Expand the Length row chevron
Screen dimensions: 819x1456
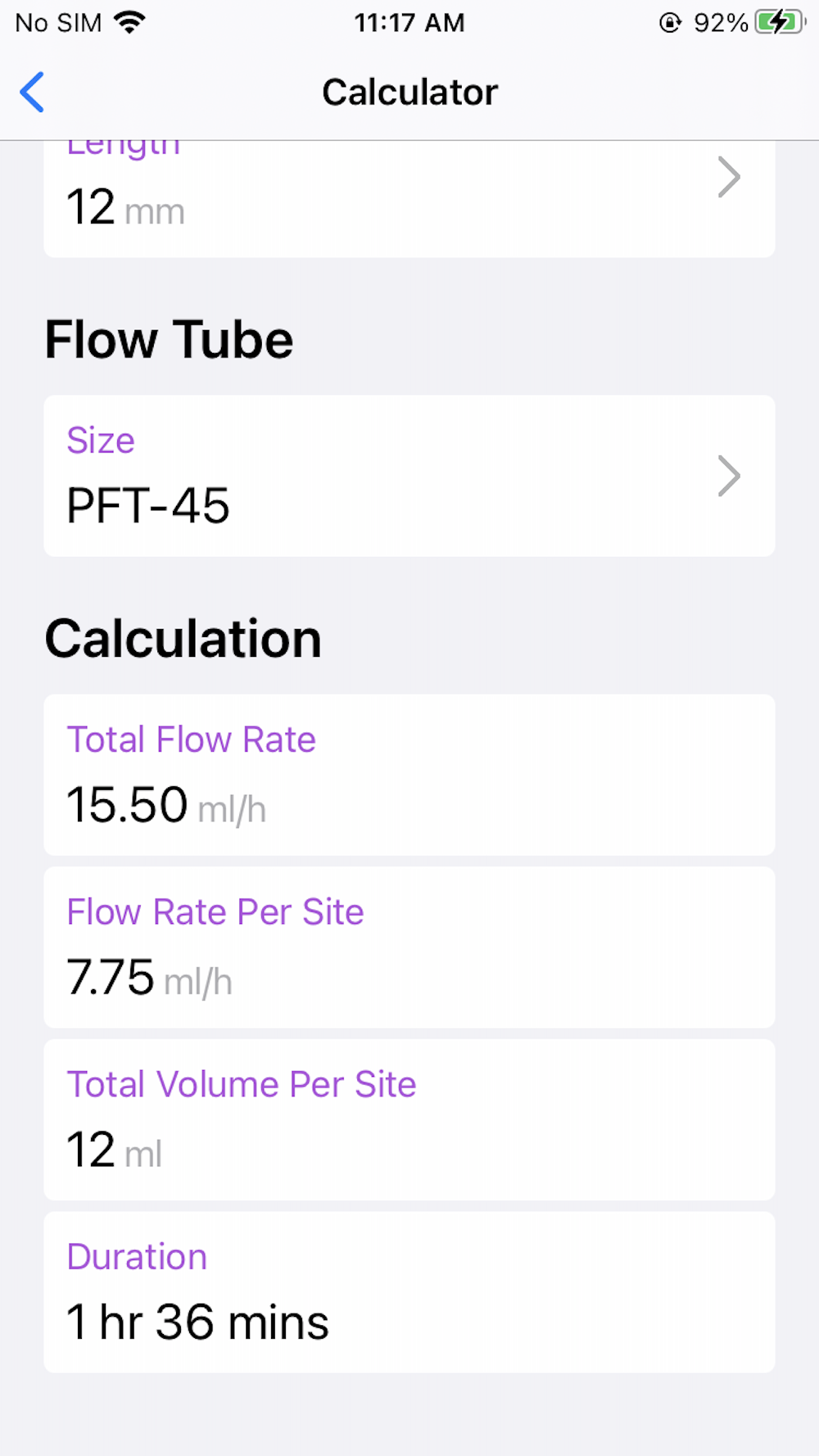[x=728, y=177]
